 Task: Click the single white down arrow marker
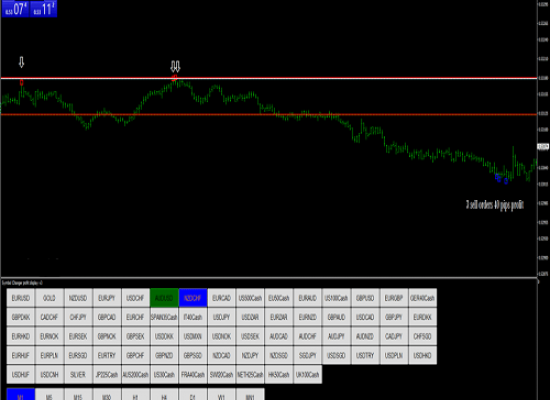pos(21,62)
